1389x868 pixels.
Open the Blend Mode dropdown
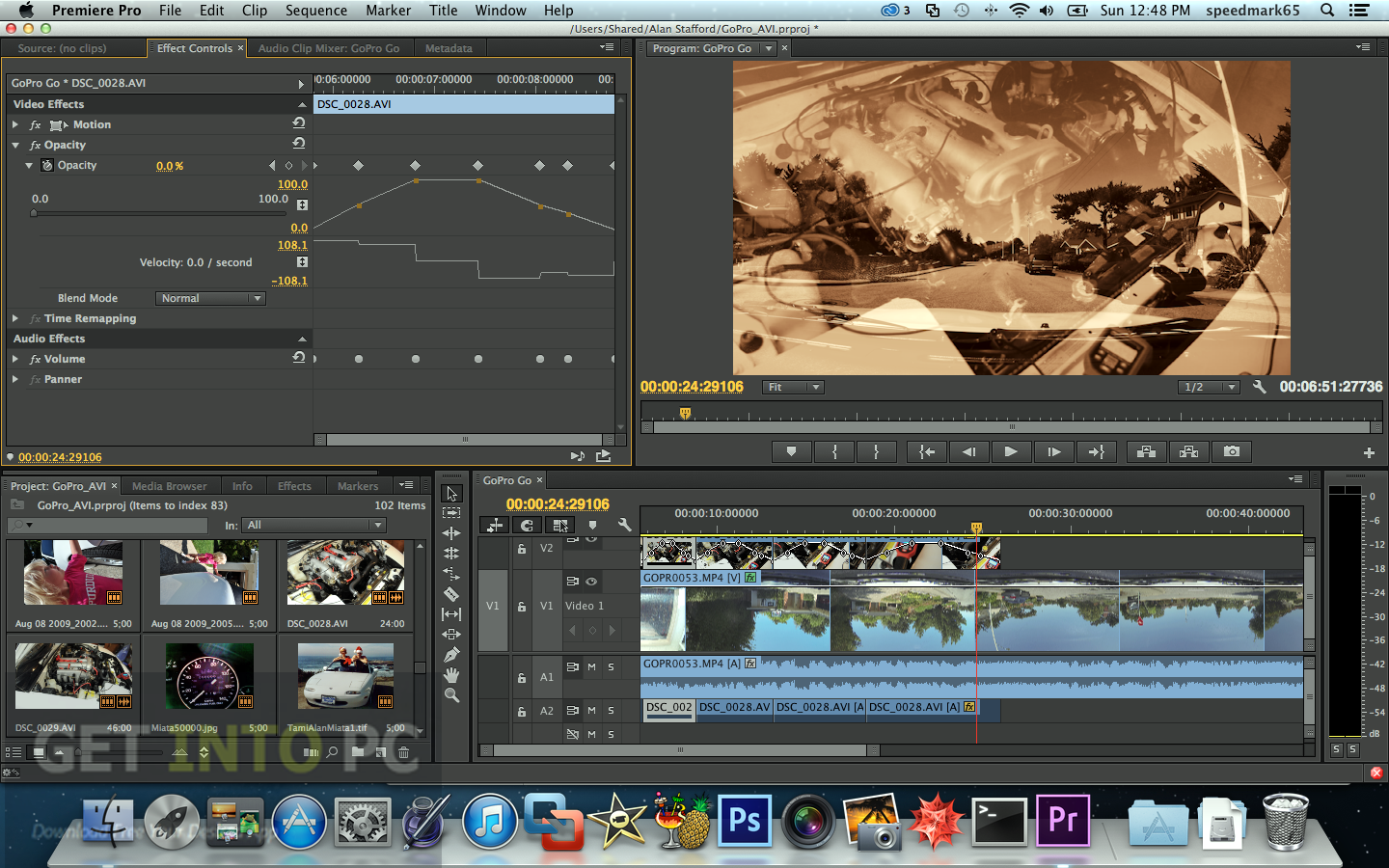pos(209,298)
